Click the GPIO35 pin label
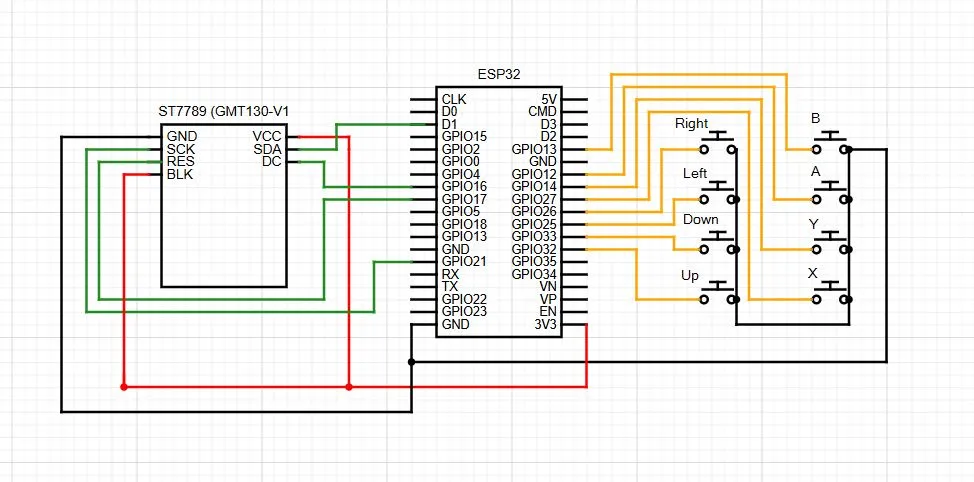 (534, 261)
